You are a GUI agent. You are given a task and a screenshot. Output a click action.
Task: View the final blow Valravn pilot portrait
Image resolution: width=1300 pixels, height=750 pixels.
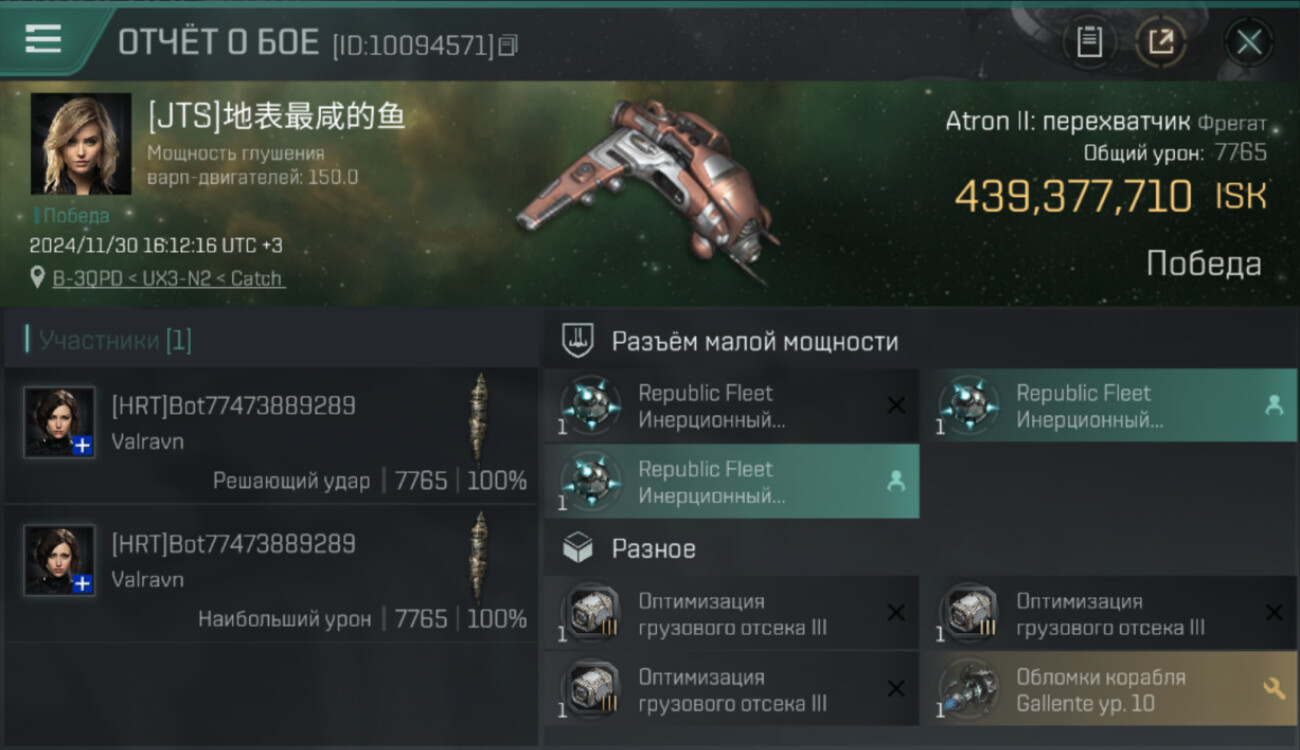(x=60, y=422)
